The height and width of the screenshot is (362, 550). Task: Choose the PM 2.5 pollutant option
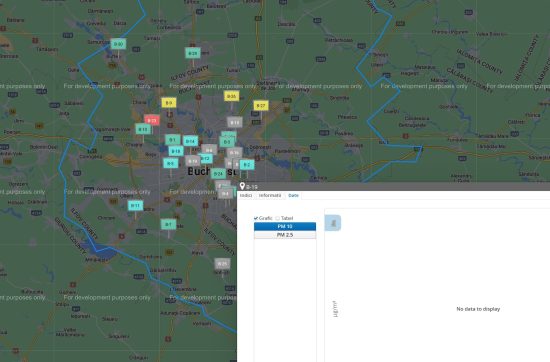click(x=285, y=235)
